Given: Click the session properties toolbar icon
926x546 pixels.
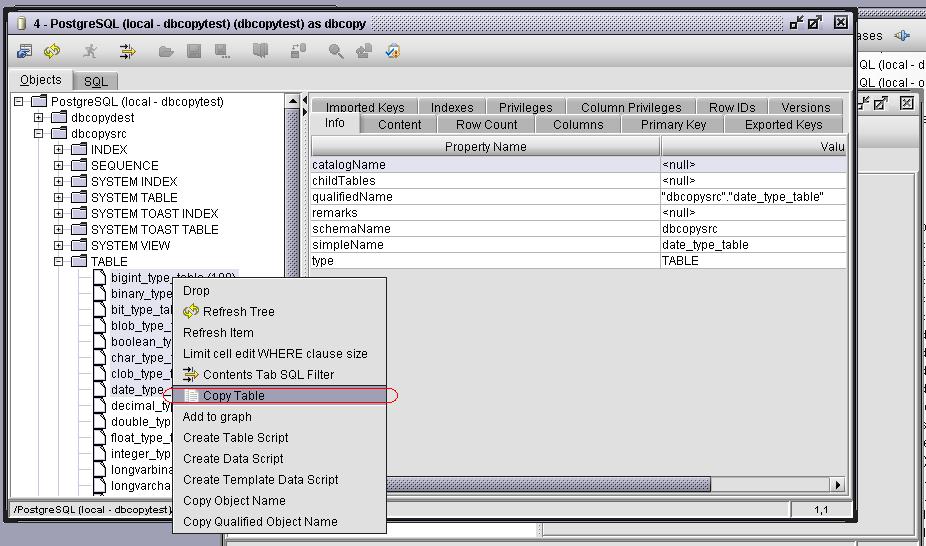Looking at the screenshot, I should (x=25, y=51).
